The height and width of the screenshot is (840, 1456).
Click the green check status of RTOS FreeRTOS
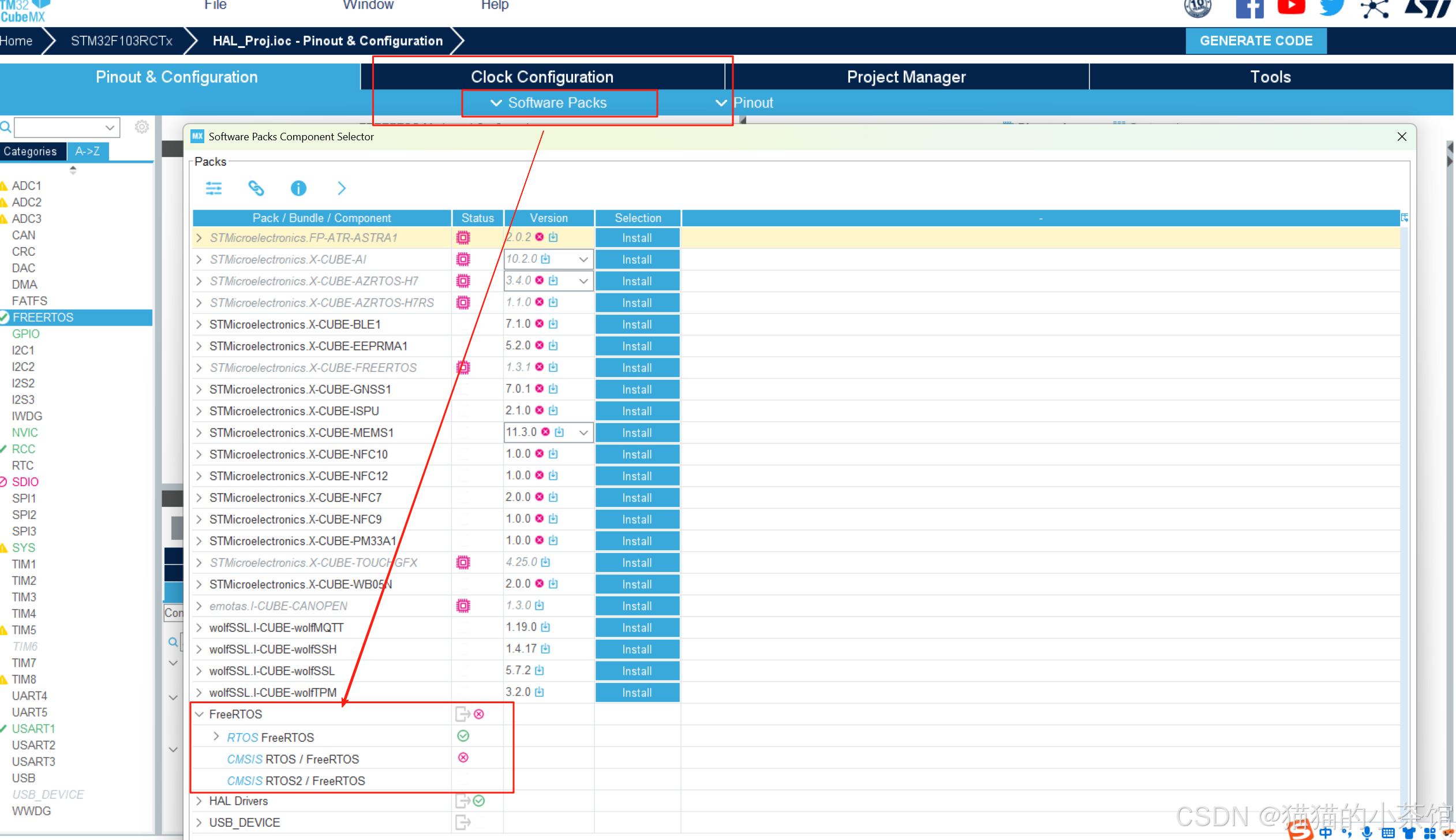pyautogui.click(x=463, y=736)
